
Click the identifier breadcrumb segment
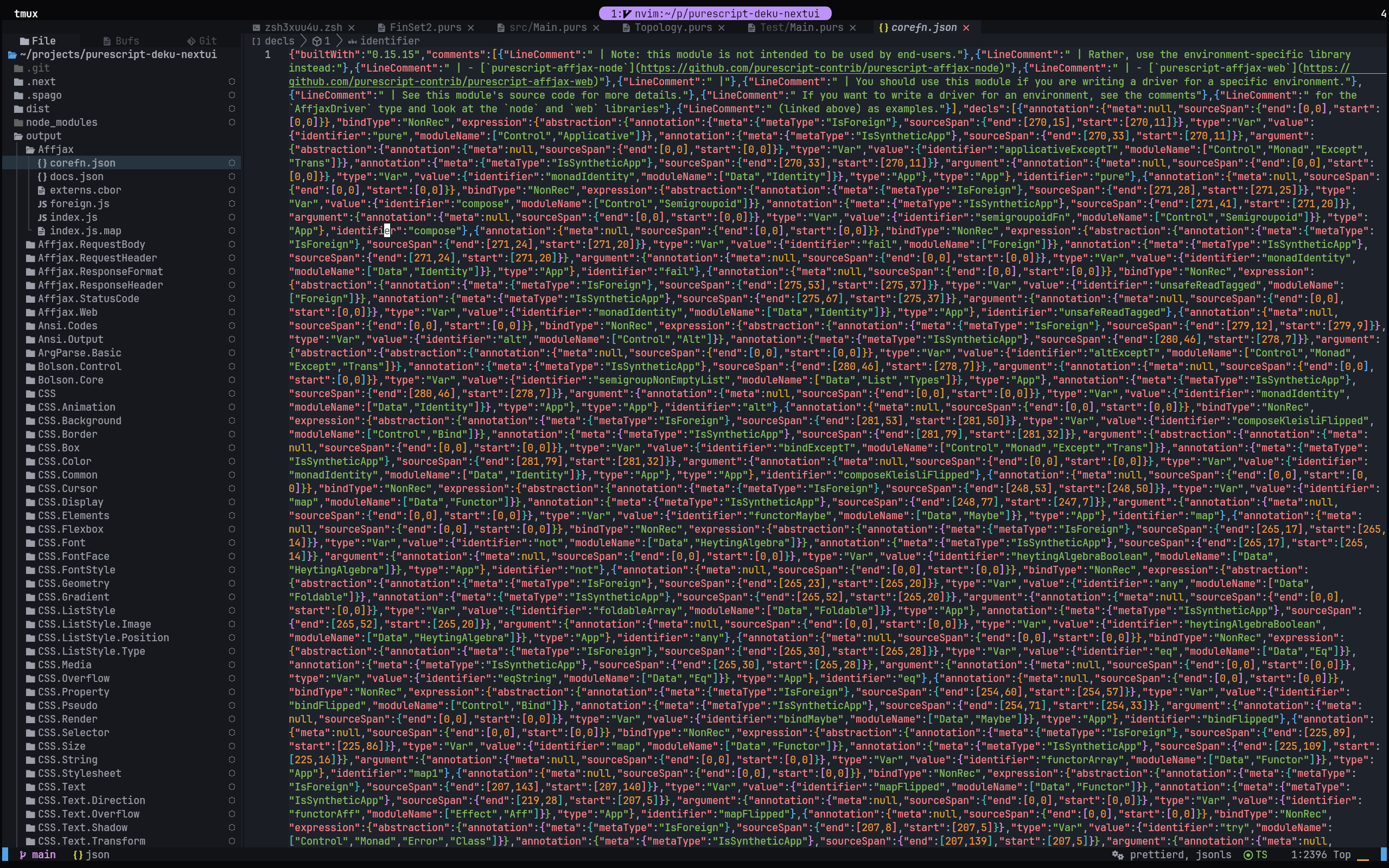(384, 41)
